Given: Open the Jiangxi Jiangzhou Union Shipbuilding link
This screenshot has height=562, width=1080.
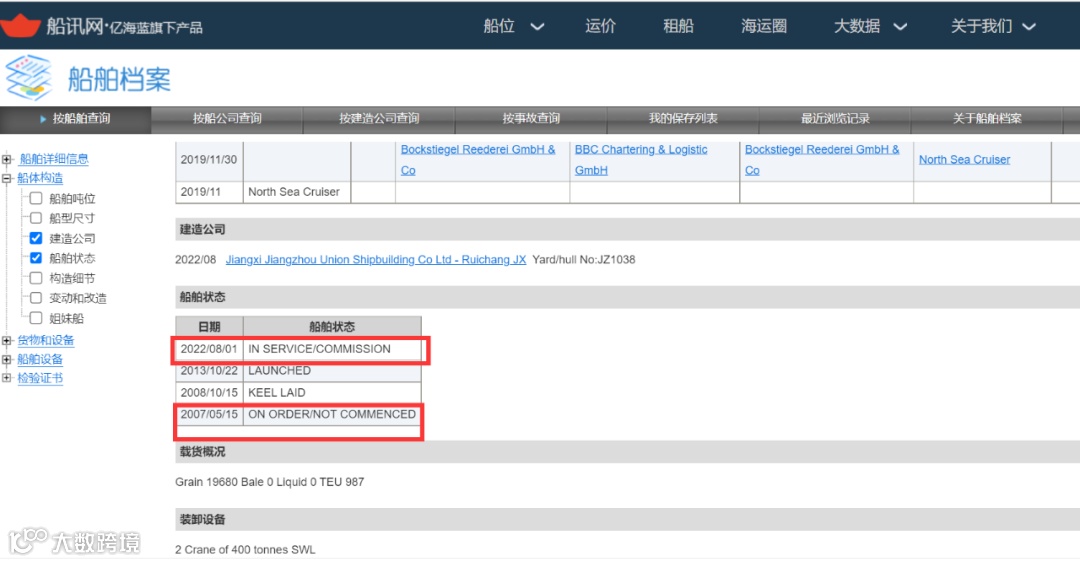Looking at the screenshot, I should (375, 260).
